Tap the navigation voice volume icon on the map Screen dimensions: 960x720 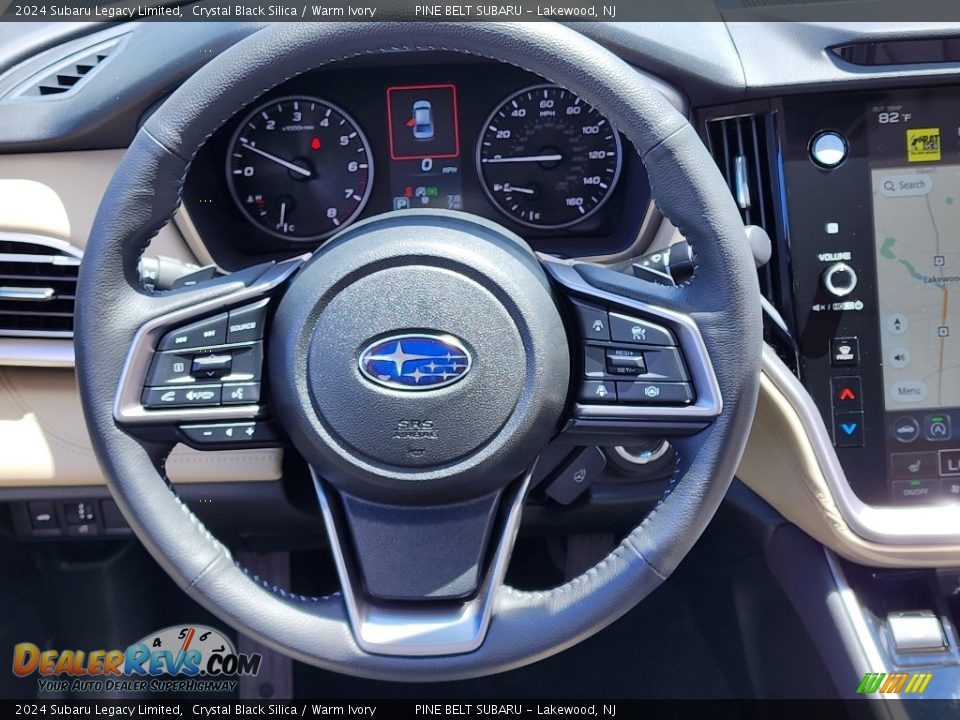click(899, 358)
